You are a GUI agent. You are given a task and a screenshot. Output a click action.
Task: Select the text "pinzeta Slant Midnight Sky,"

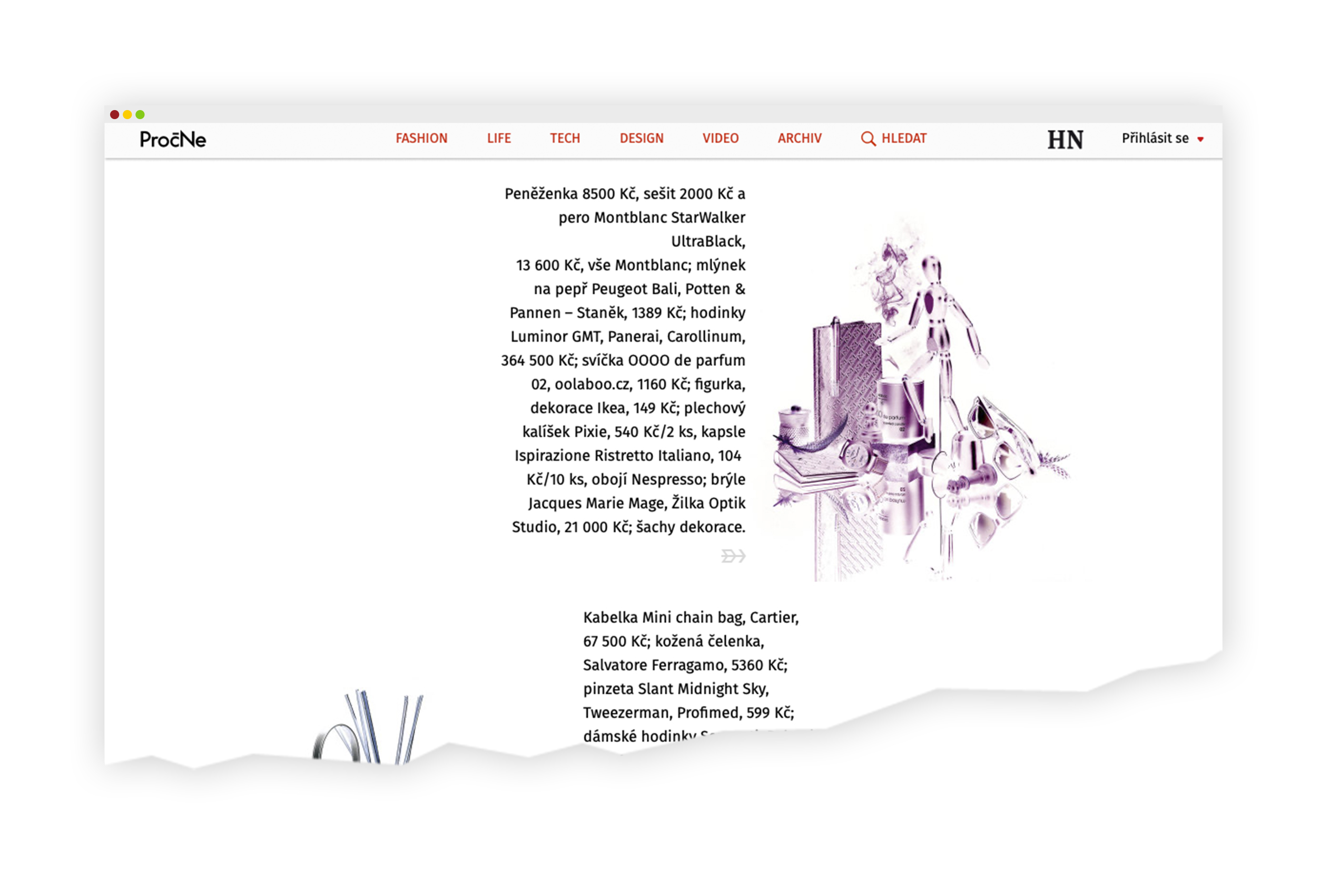(x=676, y=689)
